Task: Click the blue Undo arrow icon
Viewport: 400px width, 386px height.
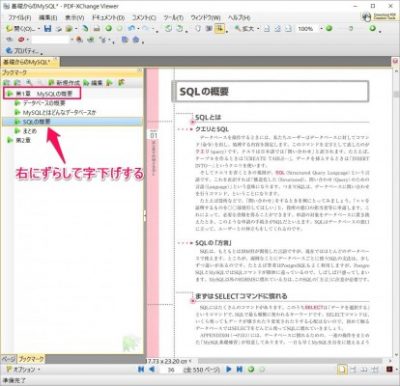Action: 132,29
